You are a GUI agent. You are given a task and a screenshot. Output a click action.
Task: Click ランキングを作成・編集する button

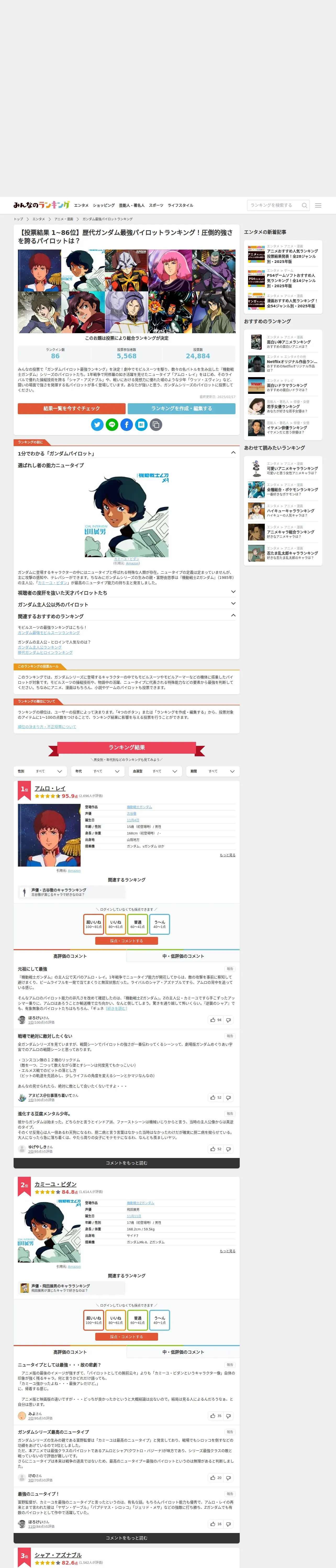click(181, 408)
